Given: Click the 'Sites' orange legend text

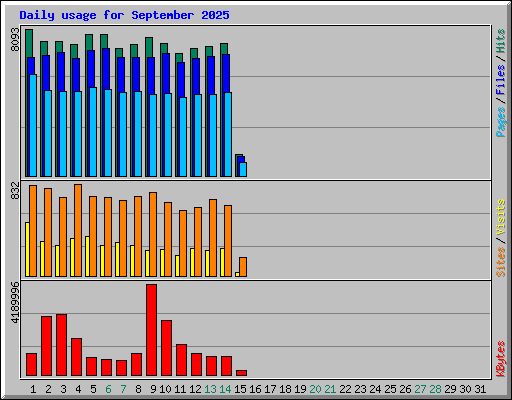Looking at the screenshot, I should pos(500,261).
